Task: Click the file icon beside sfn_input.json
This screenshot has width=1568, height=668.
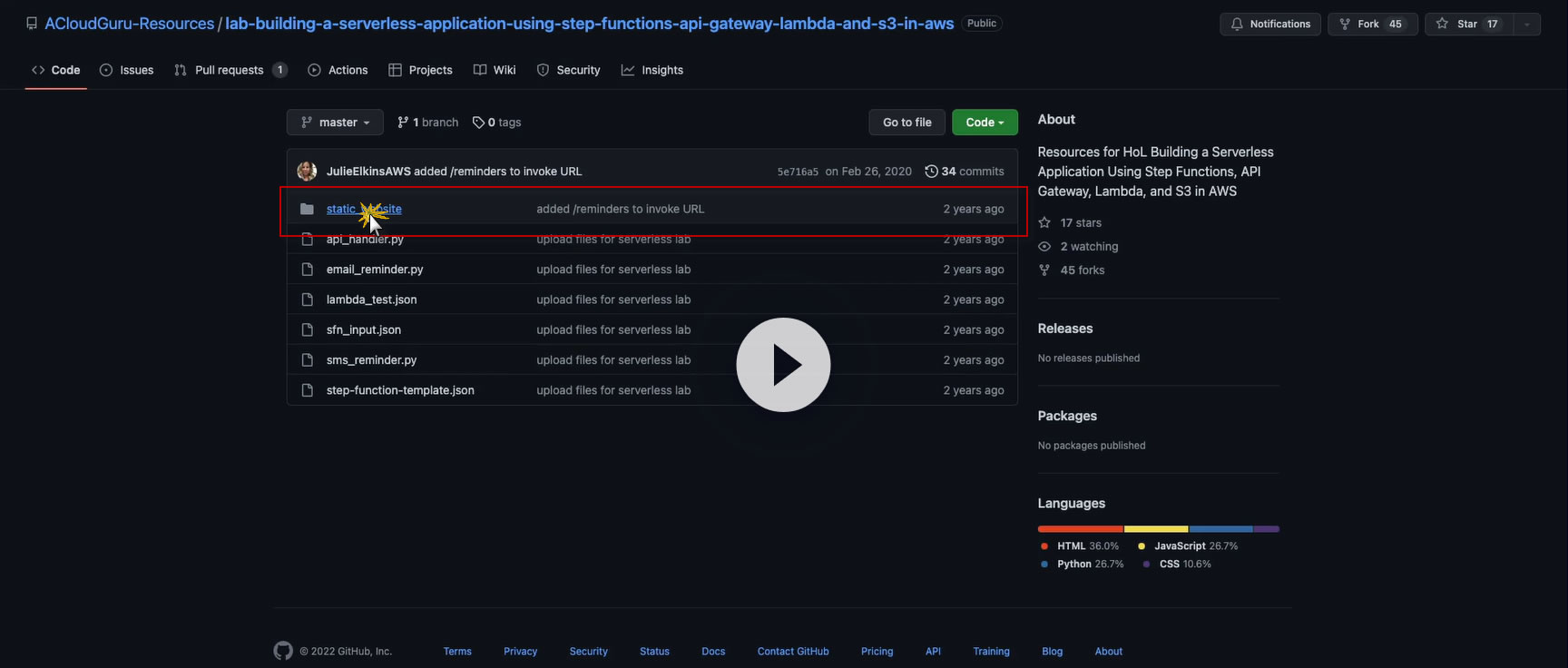Action: pos(307,329)
